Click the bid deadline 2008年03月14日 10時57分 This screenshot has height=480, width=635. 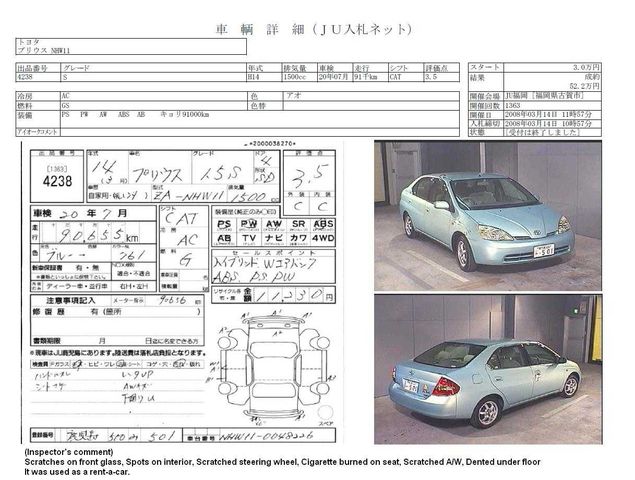pyautogui.click(x=548, y=124)
